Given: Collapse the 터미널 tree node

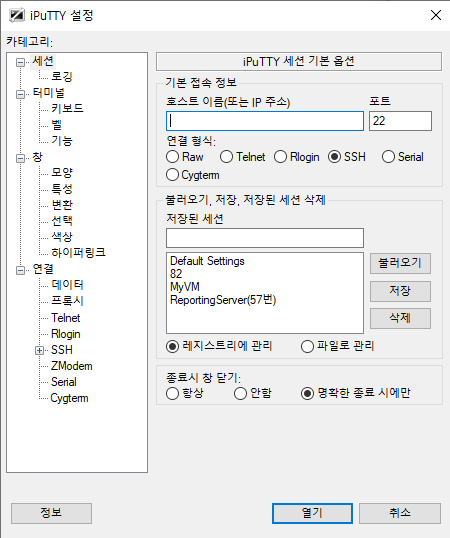Looking at the screenshot, I should (21, 94).
